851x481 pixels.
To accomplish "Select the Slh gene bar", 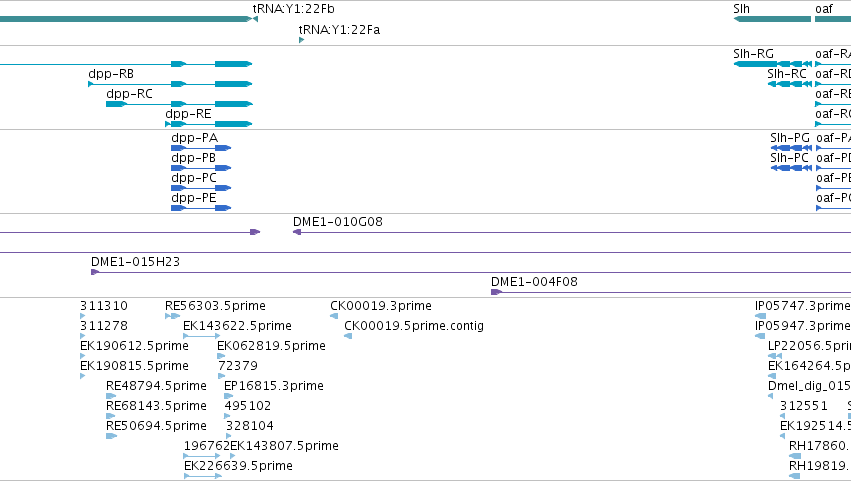I will coord(772,19).
